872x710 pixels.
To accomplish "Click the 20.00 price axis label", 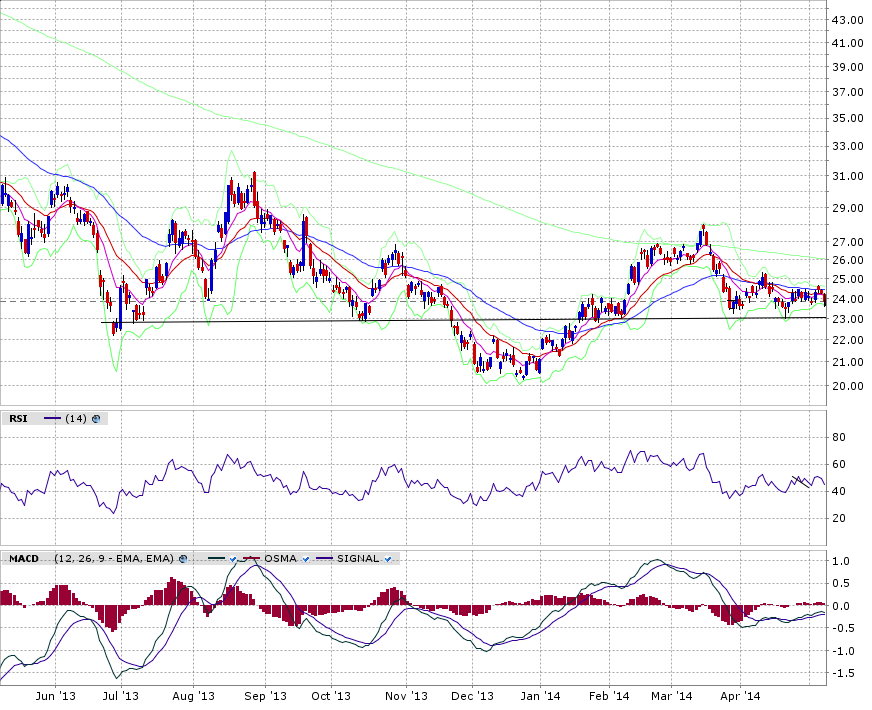I will pos(847,385).
